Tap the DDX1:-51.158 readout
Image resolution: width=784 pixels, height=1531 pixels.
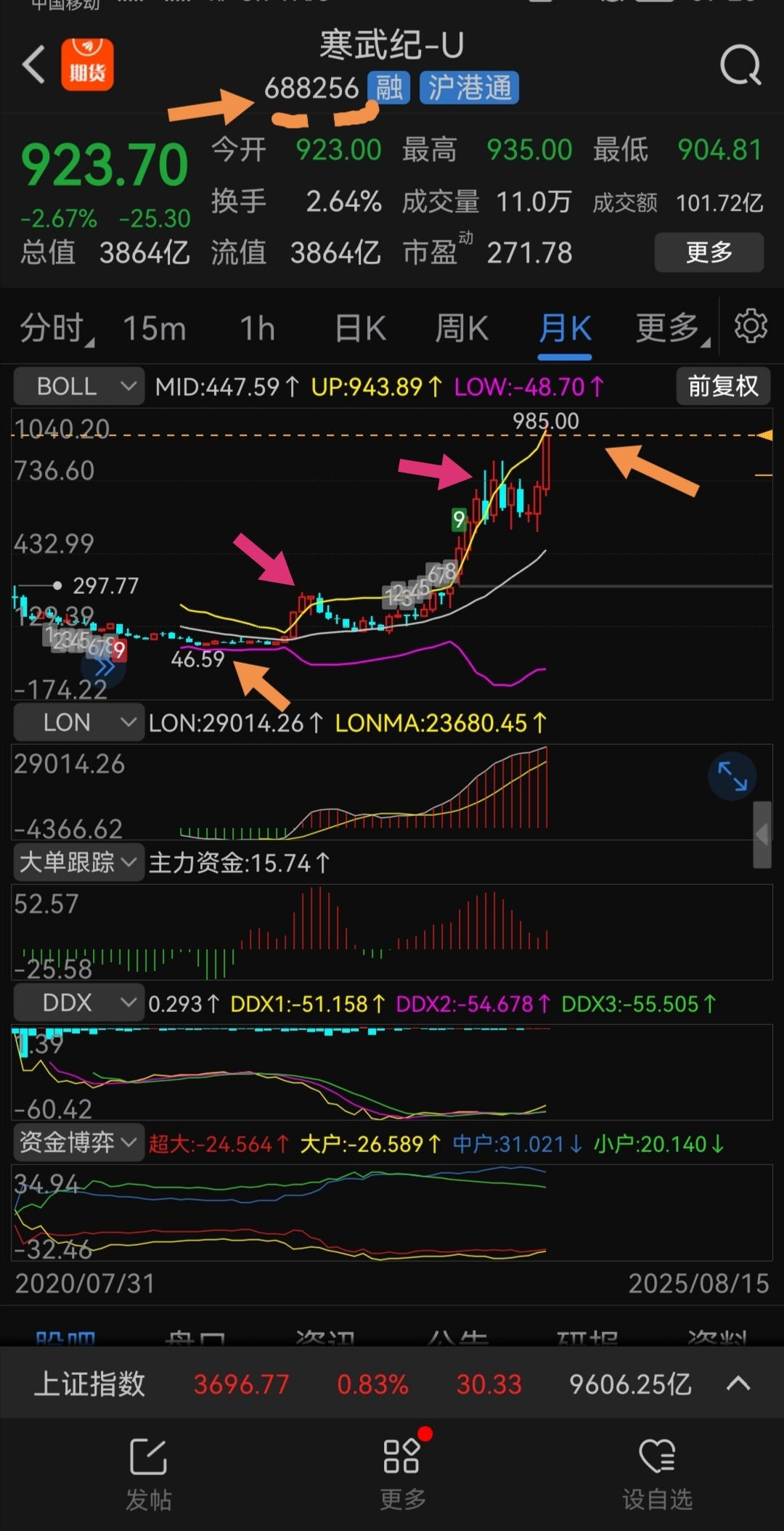307,1004
